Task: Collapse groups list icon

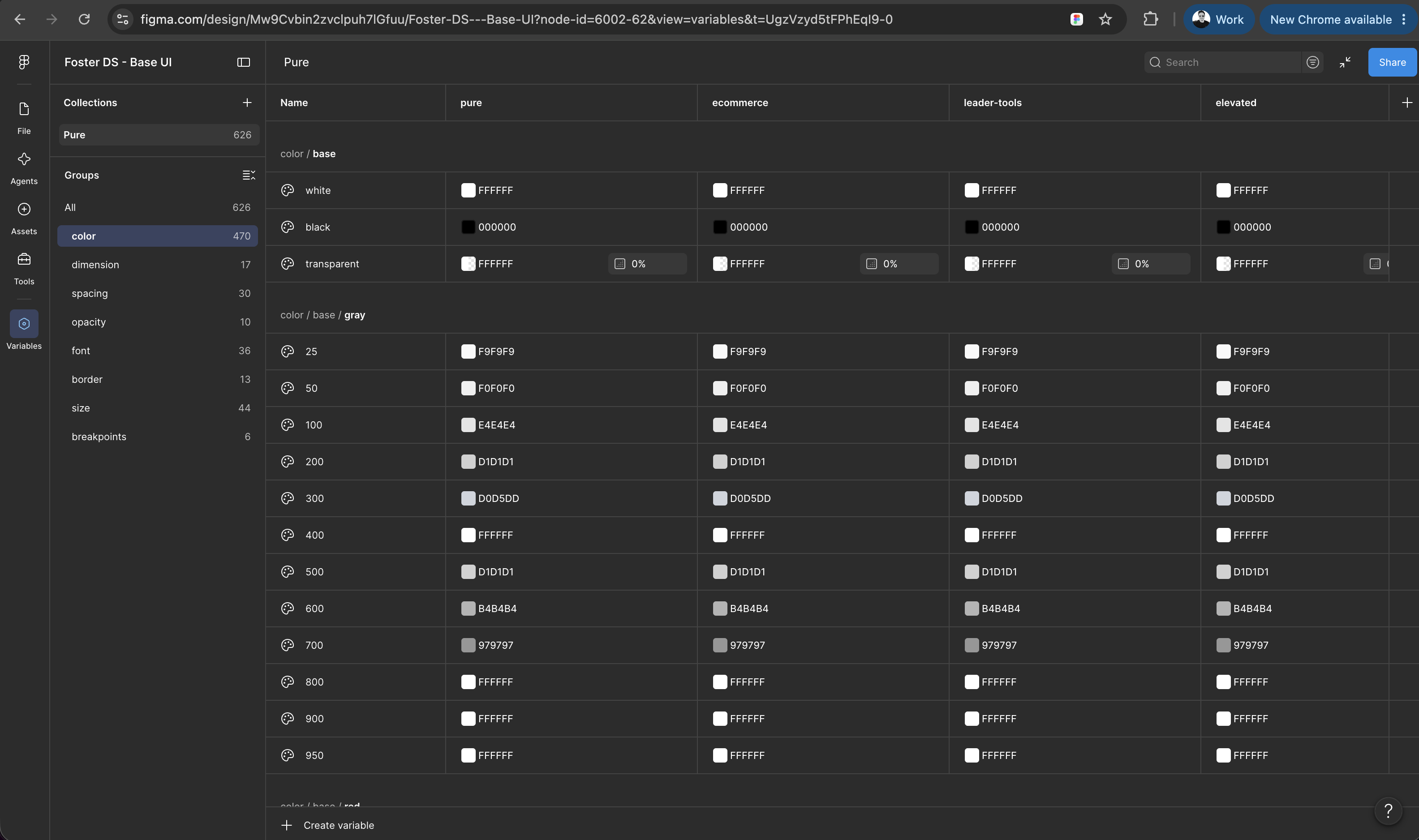Action: pyautogui.click(x=249, y=175)
